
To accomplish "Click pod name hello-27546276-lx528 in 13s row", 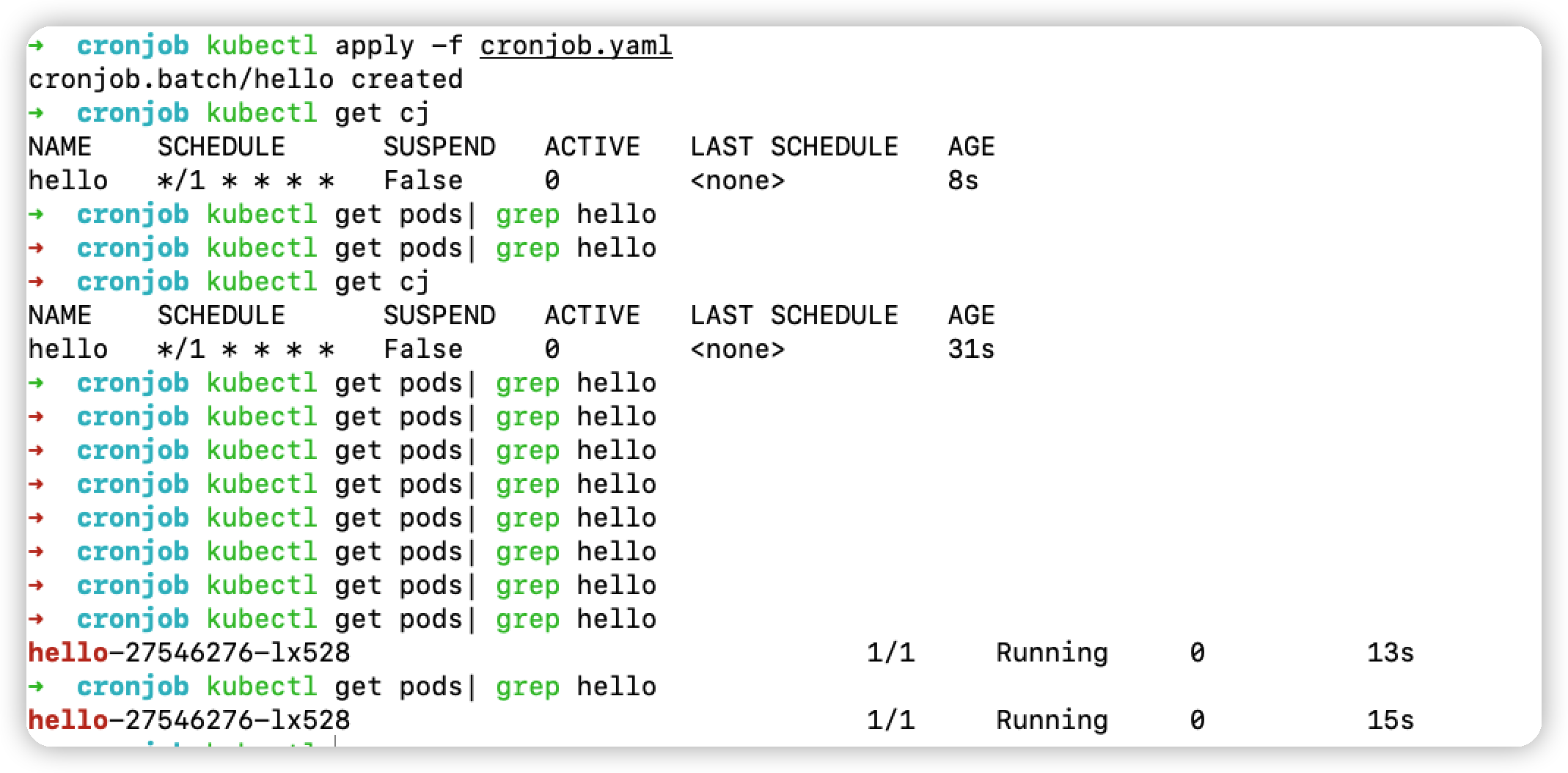I will tap(189, 653).
